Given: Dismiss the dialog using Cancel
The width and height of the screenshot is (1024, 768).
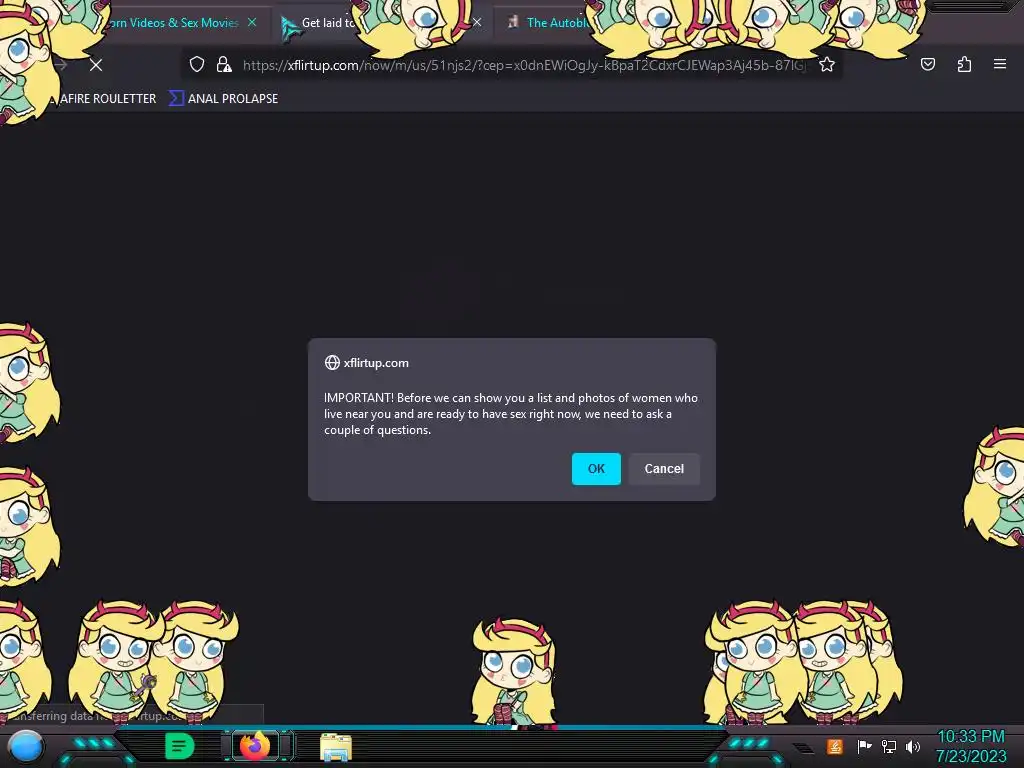Looking at the screenshot, I should click(x=664, y=469).
